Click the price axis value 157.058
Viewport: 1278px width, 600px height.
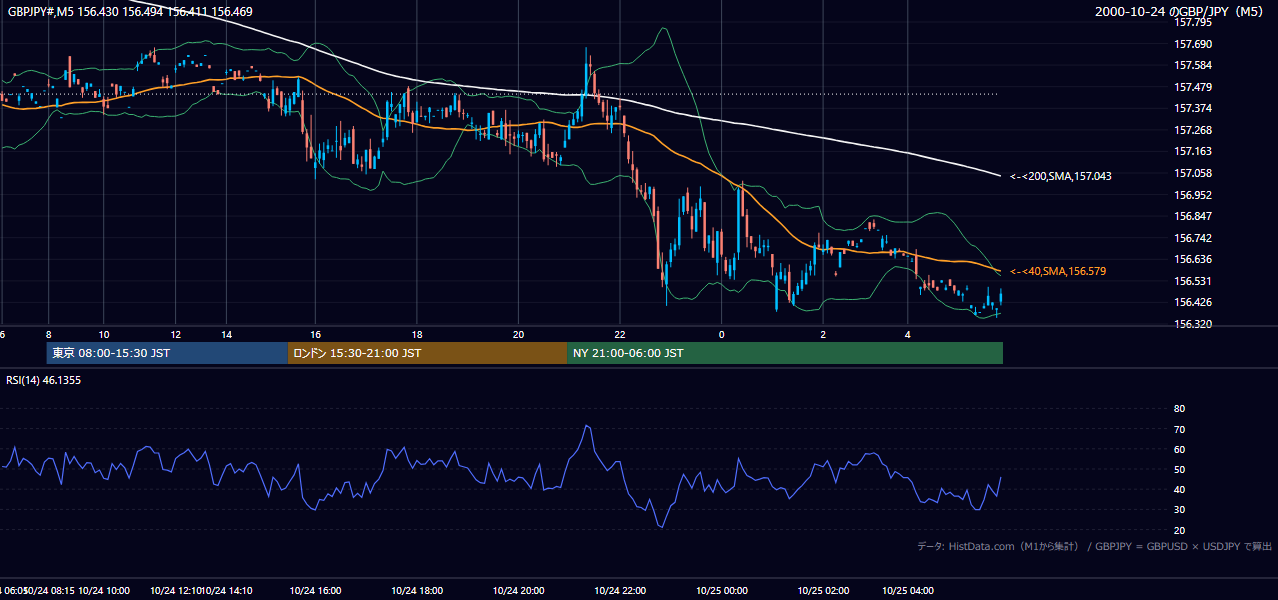tap(1193, 173)
